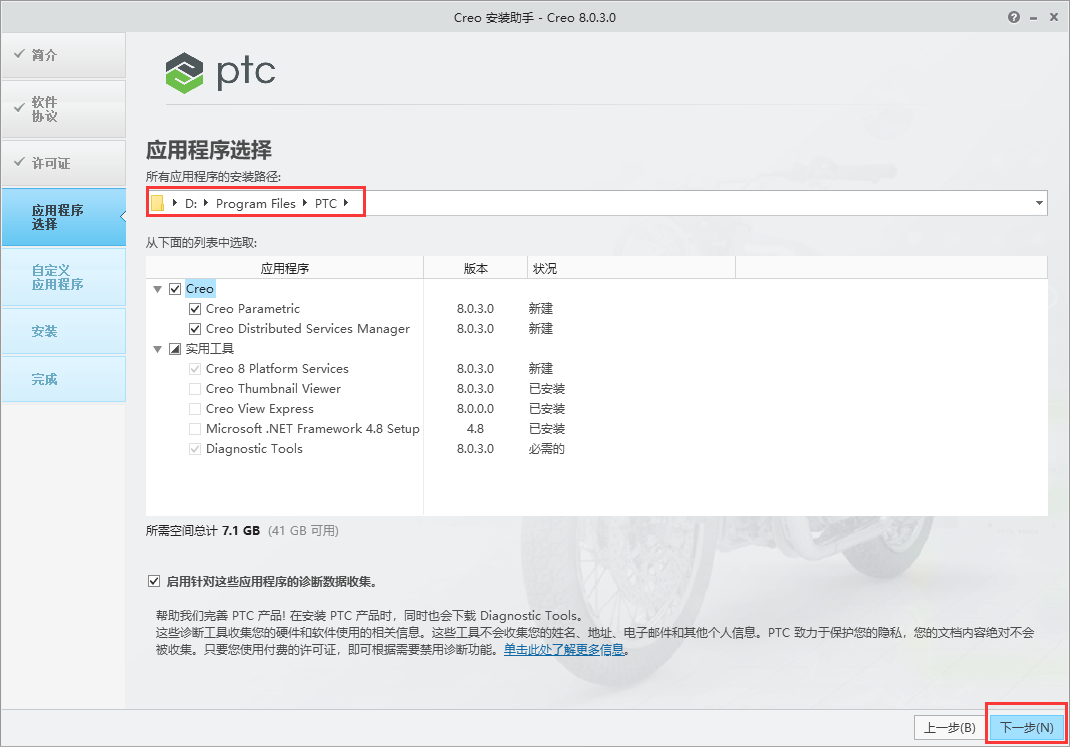
Task: Close the Creo installer window
Action: click(1054, 18)
